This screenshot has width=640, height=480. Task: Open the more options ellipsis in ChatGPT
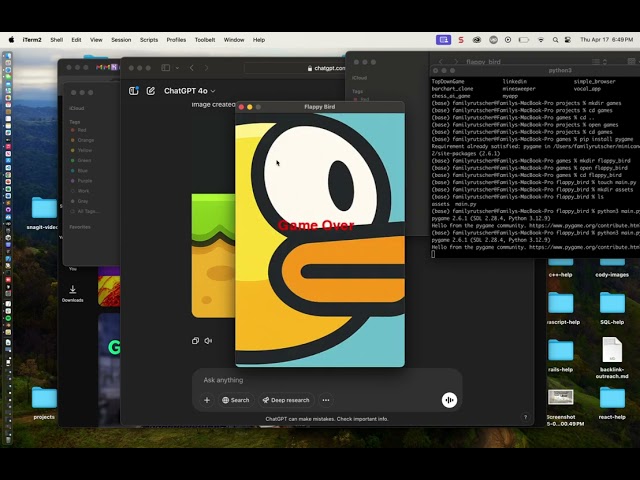click(326, 400)
